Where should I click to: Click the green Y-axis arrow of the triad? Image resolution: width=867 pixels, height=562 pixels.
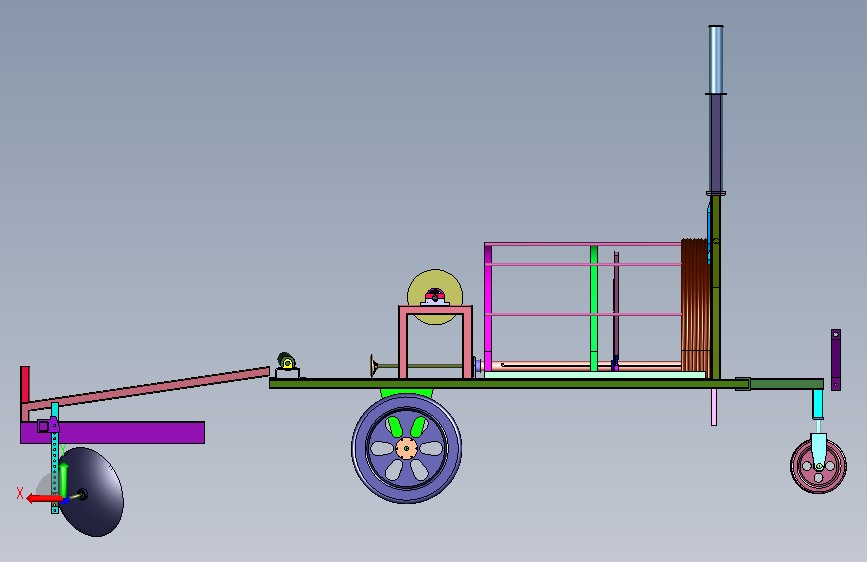(x=64, y=480)
